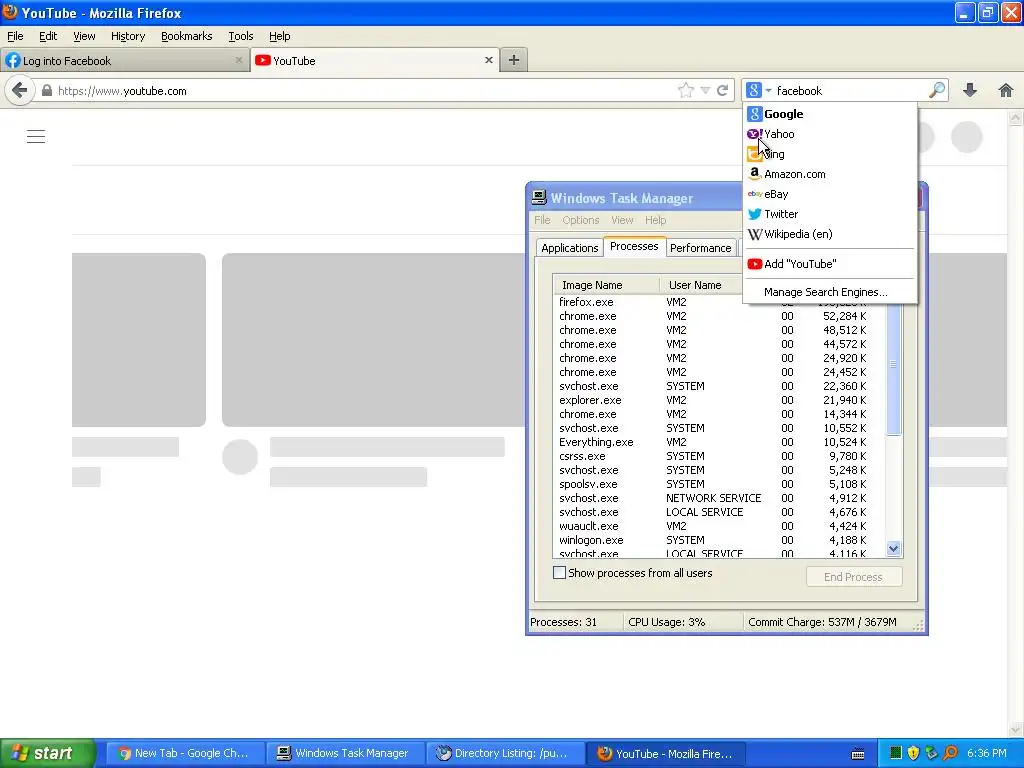Click the Safely Remove Hardware tray icon

coord(931,753)
